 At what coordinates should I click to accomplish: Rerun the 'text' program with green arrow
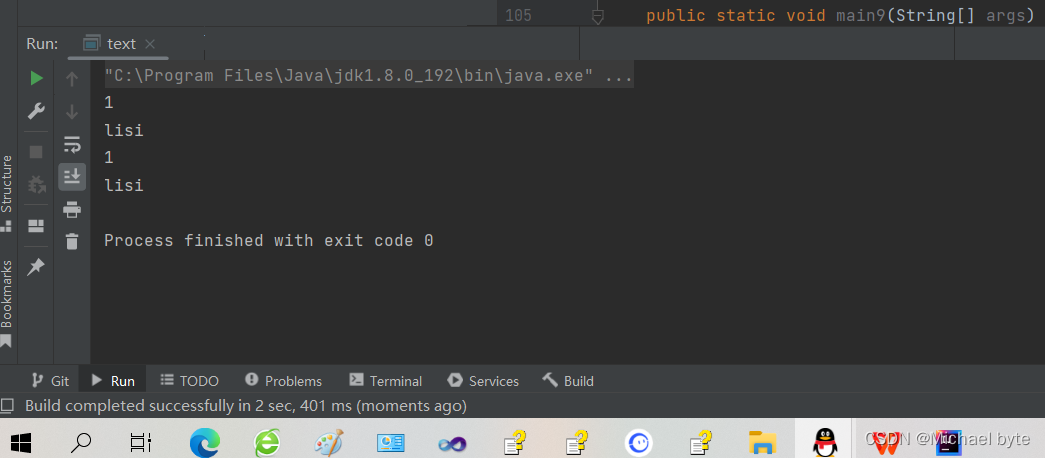[36, 79]
